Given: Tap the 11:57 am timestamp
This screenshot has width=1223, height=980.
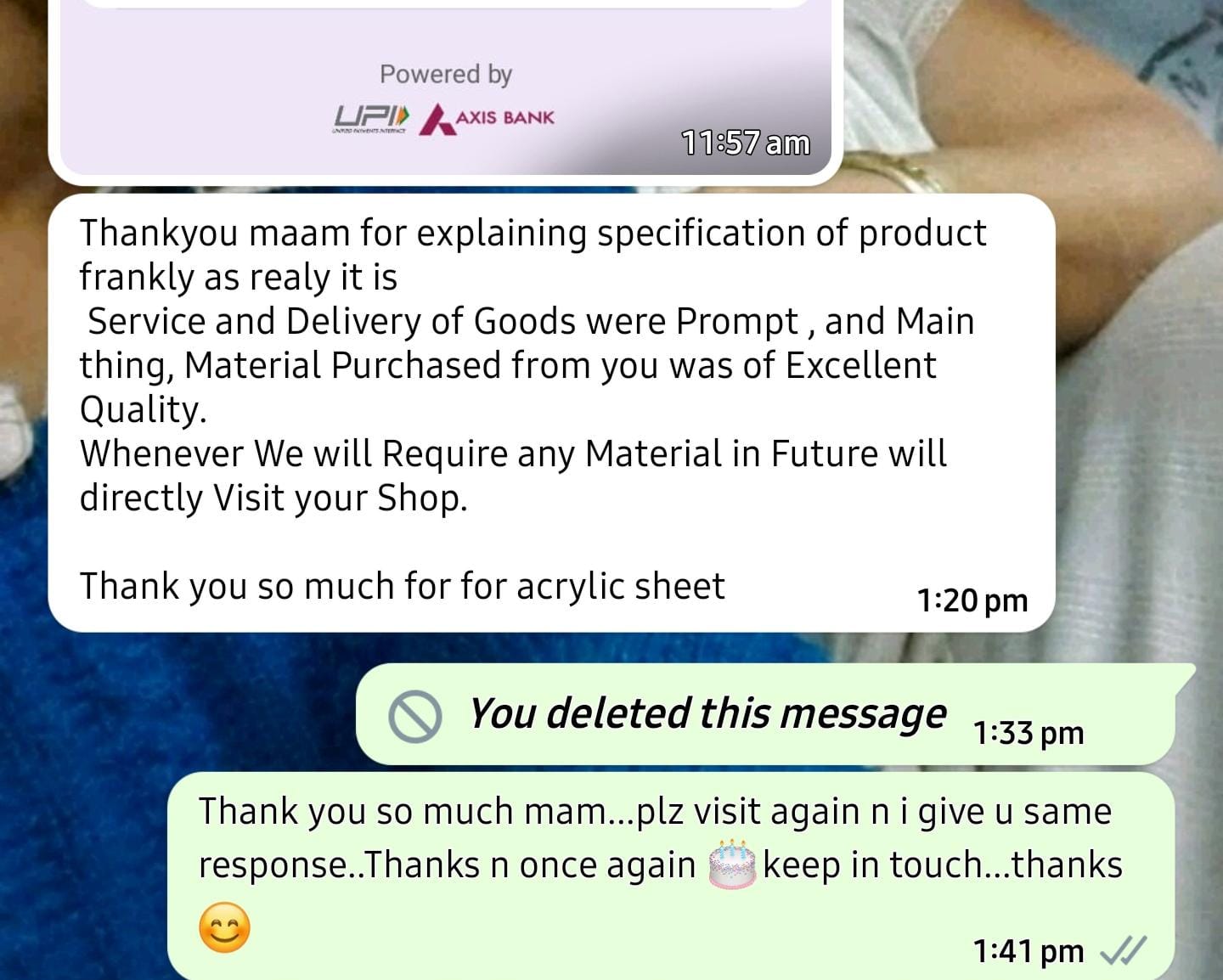Looking at the screenshot, I should pyautogui.click(x=746, y=143).
